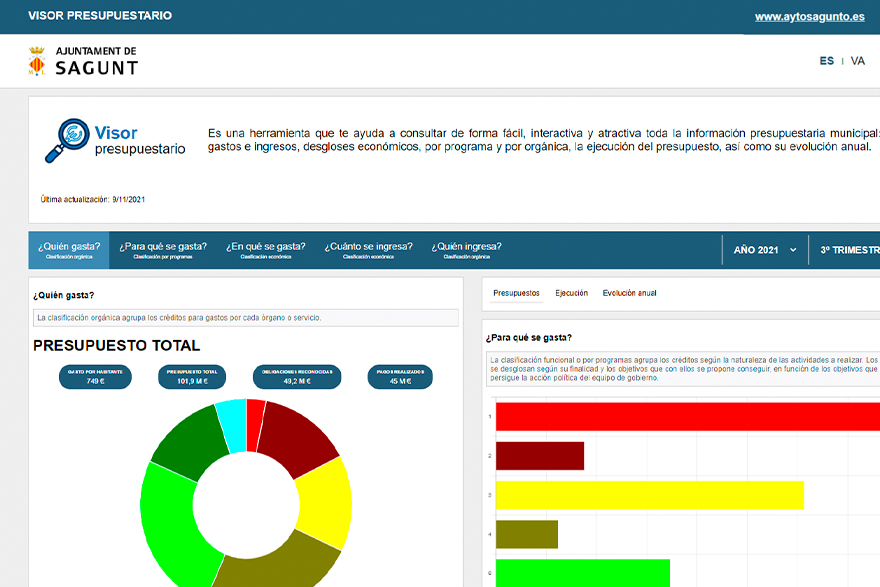Switch language to VA
This screenshot has height=587, width=880.
click(857, 60)
